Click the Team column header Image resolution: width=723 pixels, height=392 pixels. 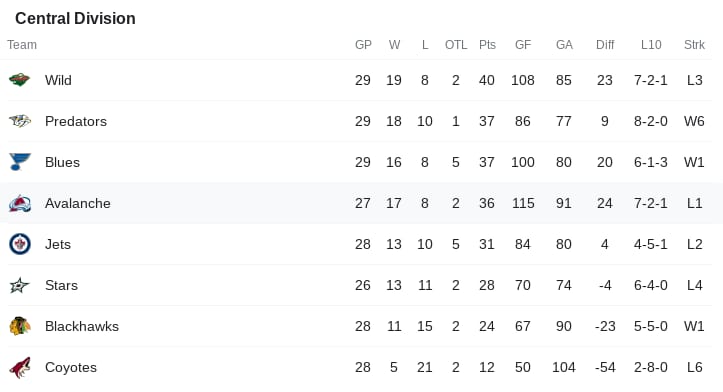coord(22,45)
